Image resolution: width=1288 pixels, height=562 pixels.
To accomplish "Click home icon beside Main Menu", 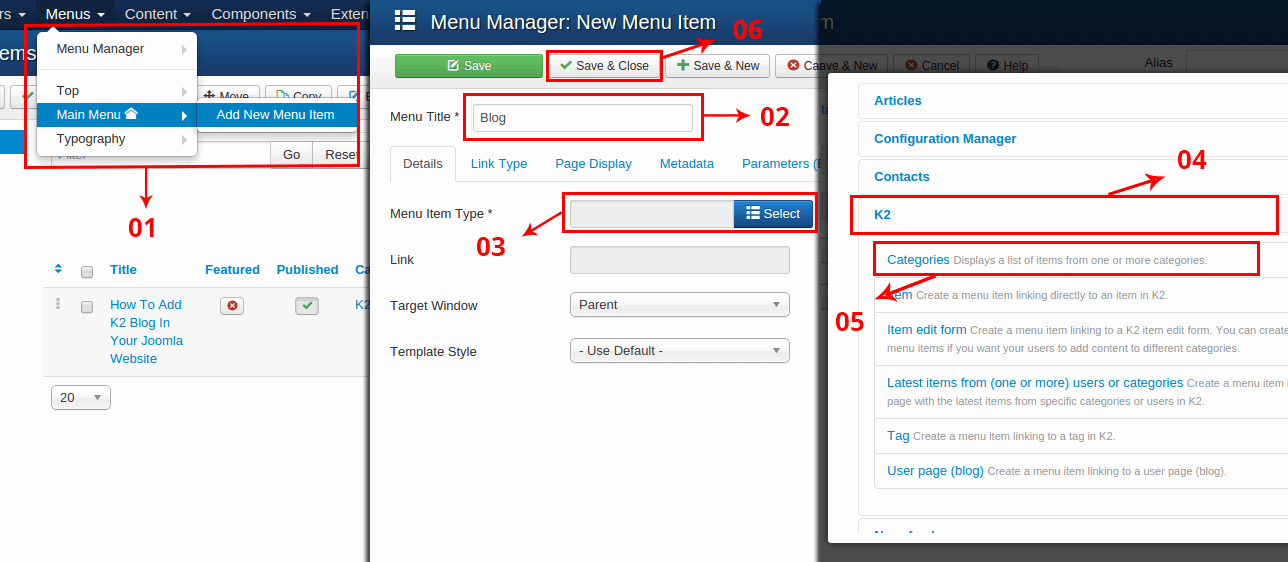I will (131, 114).
